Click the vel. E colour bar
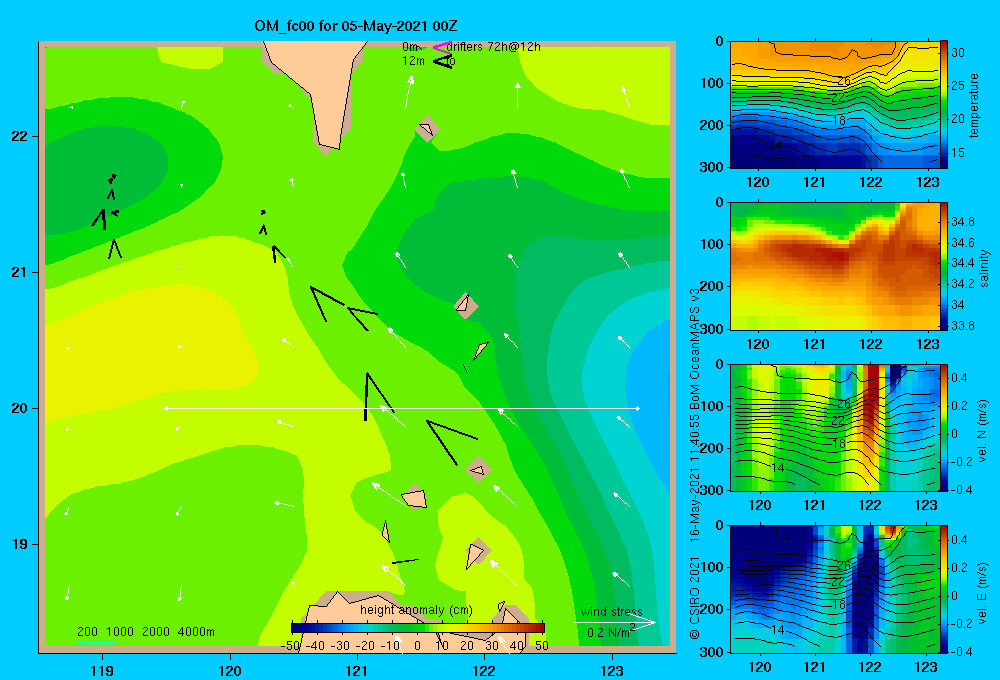The width and height of the screenshot is (1000, 680). pos(944,589)
